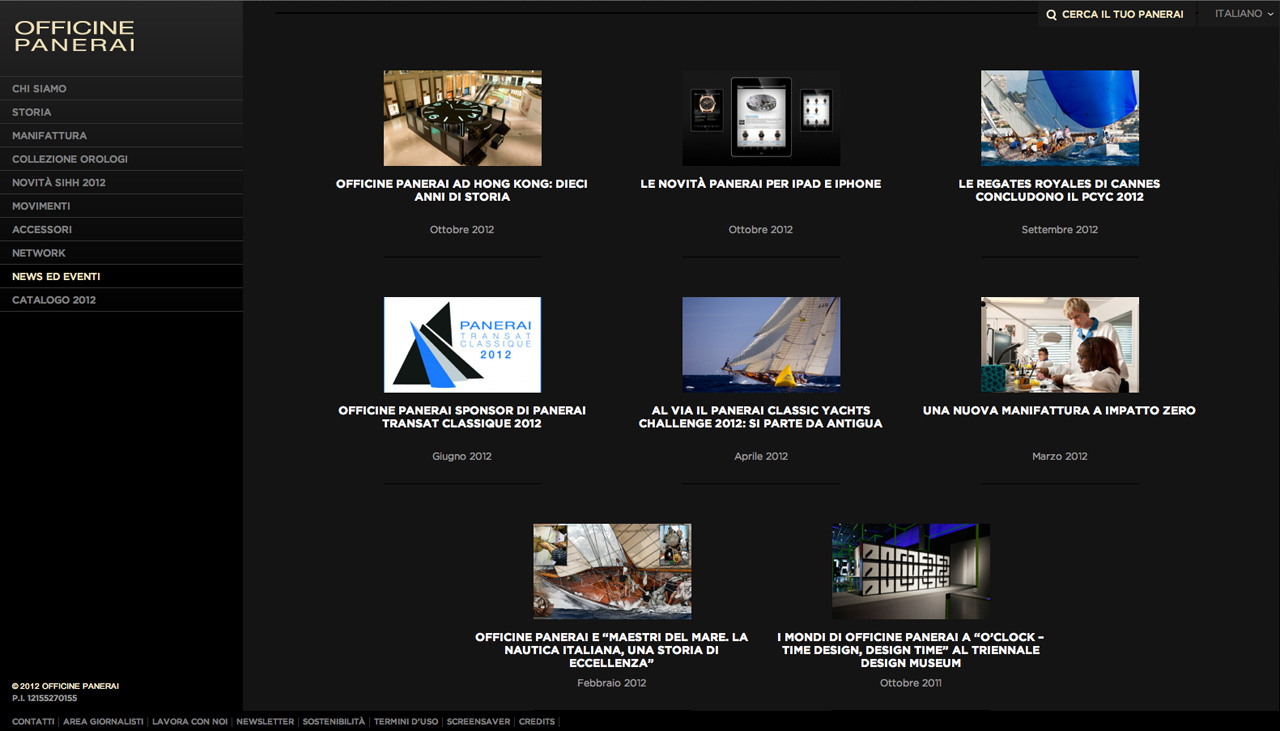Click Lavora con noi link
This screenshot has width=1280, height=731.
pos(190,722)
